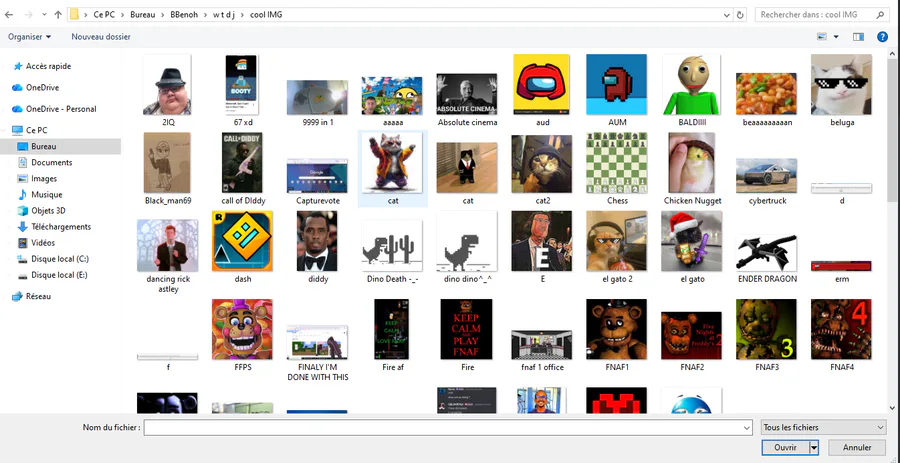Focus the Nom du fichier input field

(443, 427)
